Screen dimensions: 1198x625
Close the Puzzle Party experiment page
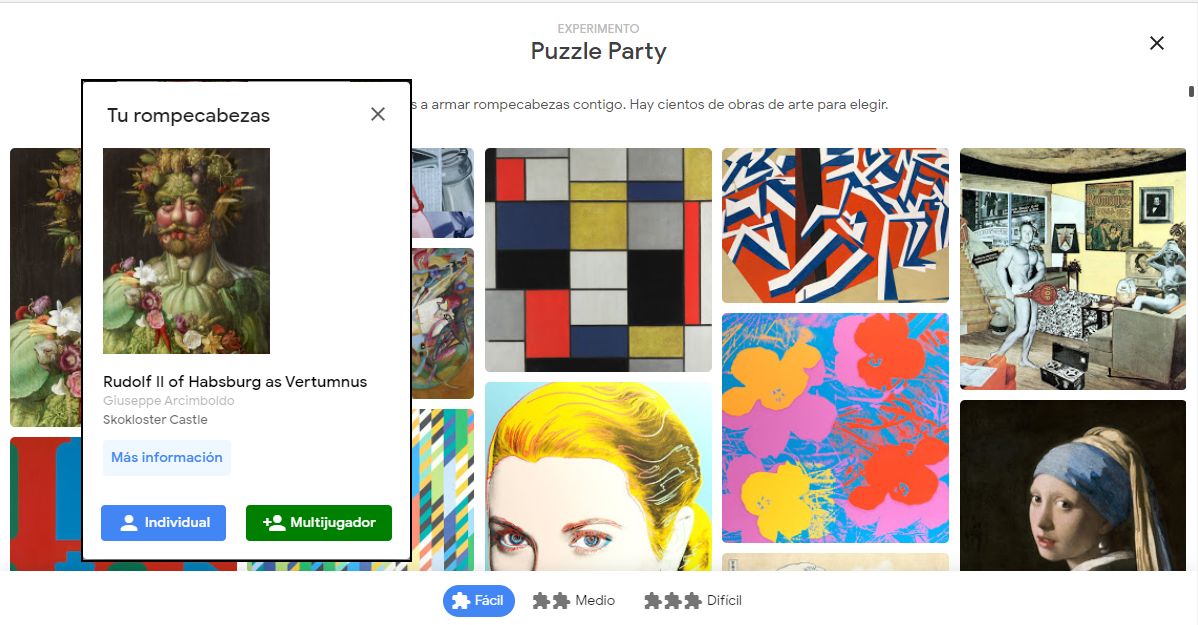[x=1157, y=44]
